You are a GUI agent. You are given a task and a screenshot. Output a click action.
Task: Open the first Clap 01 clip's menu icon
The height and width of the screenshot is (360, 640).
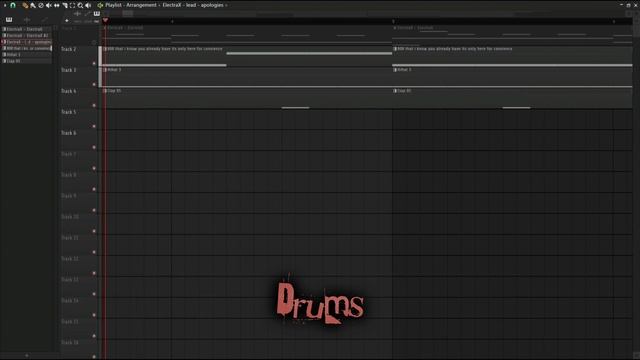click(x=105, y=91)
